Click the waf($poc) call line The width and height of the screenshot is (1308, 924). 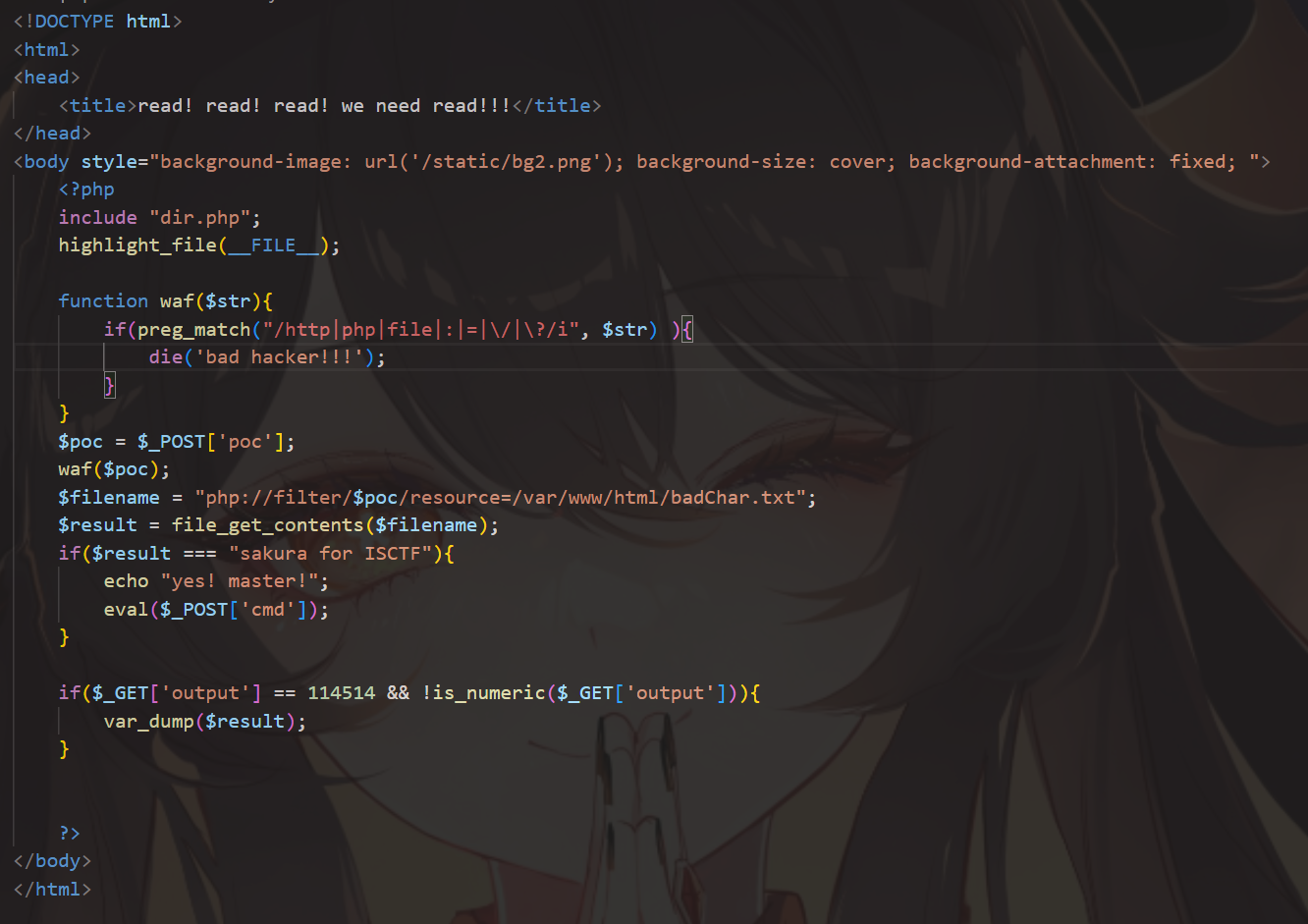tap(114, 469)
